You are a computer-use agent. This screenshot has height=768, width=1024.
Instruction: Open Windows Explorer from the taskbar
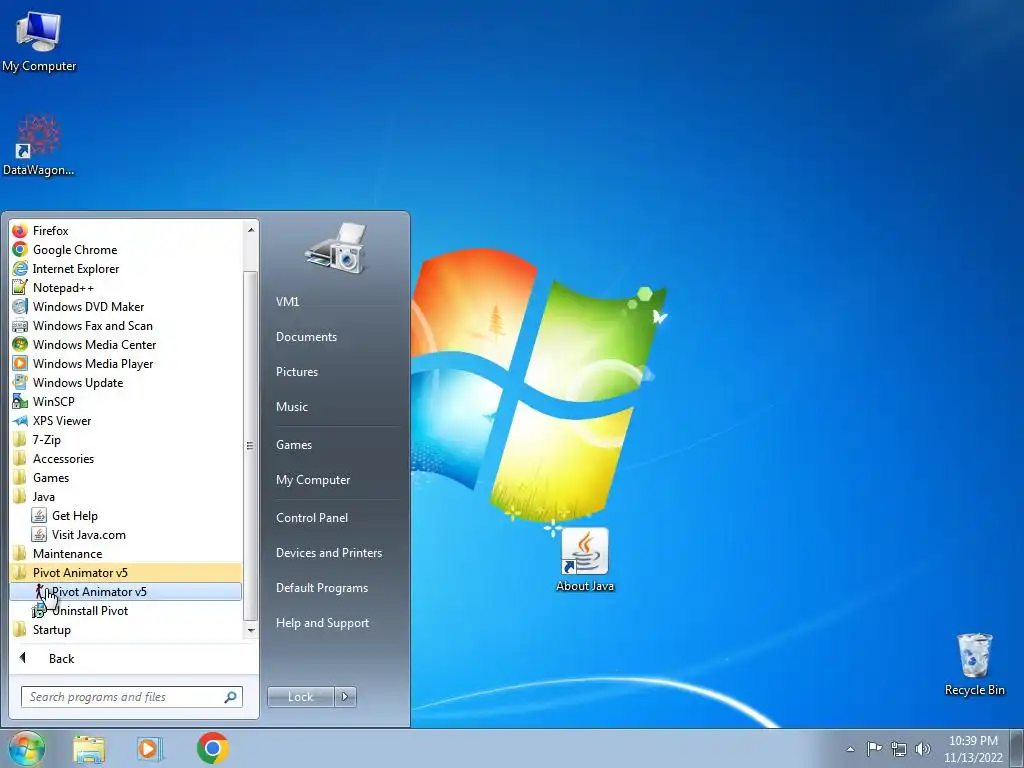(89, 748)
